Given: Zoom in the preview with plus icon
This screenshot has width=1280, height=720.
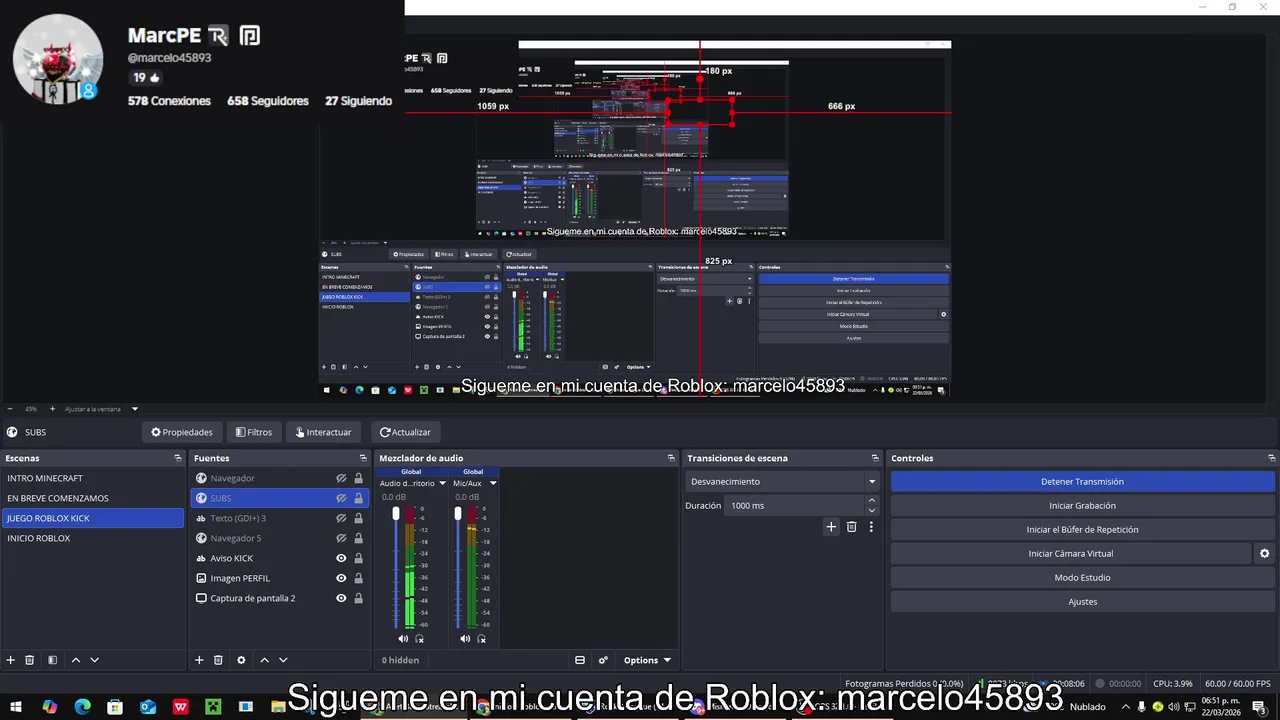Looking at the screenshot, I should point(52,409).
